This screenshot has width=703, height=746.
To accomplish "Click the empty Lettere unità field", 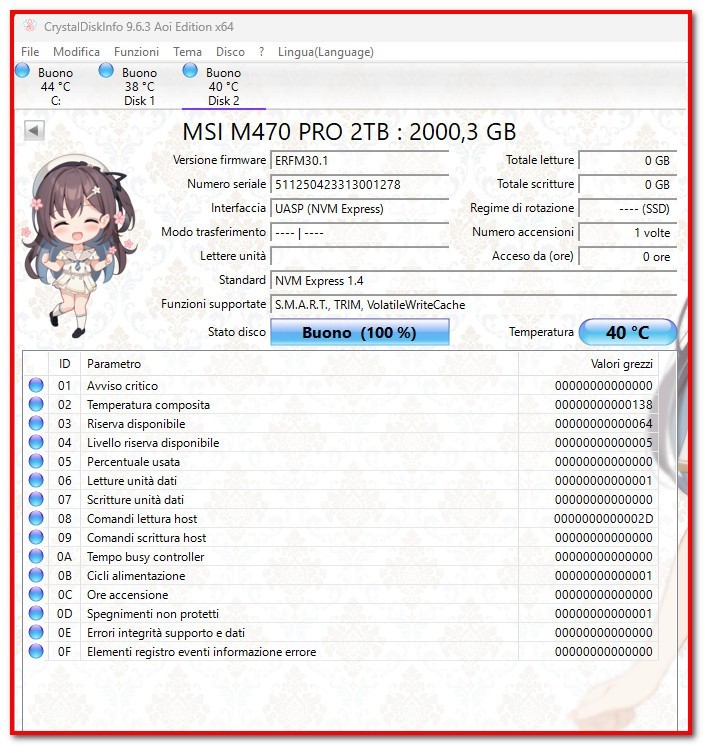I will click(360, 256).
